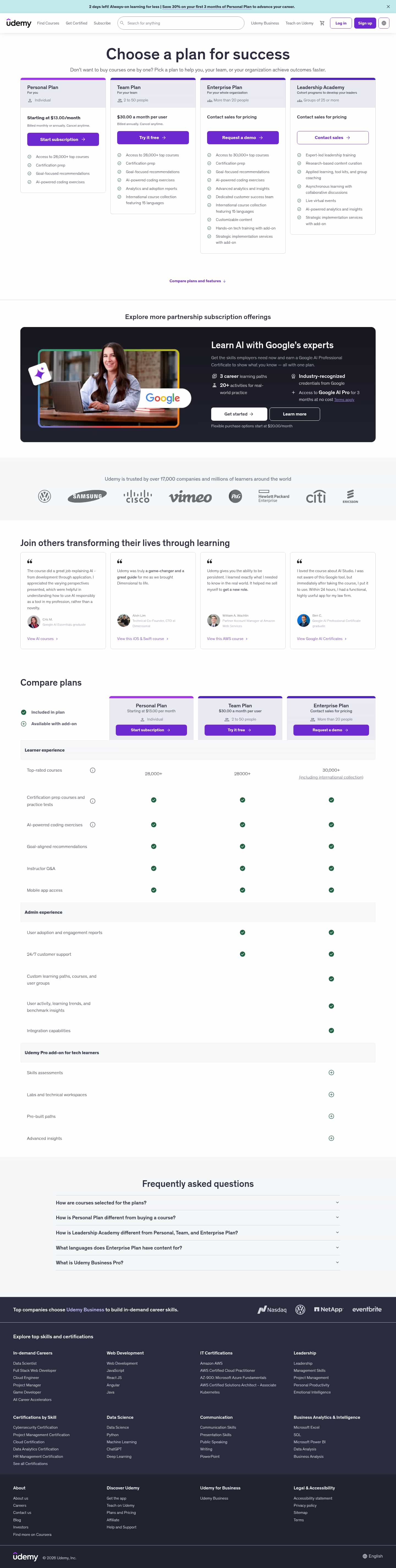The width and height of the screenshot is (396, 1568).
Task: Click the Udemy logo in header
Action: click(19, 23)
